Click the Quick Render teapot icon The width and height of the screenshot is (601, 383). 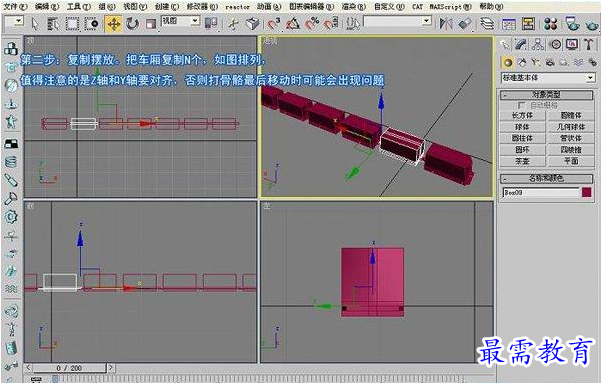[x=591, y=25]
